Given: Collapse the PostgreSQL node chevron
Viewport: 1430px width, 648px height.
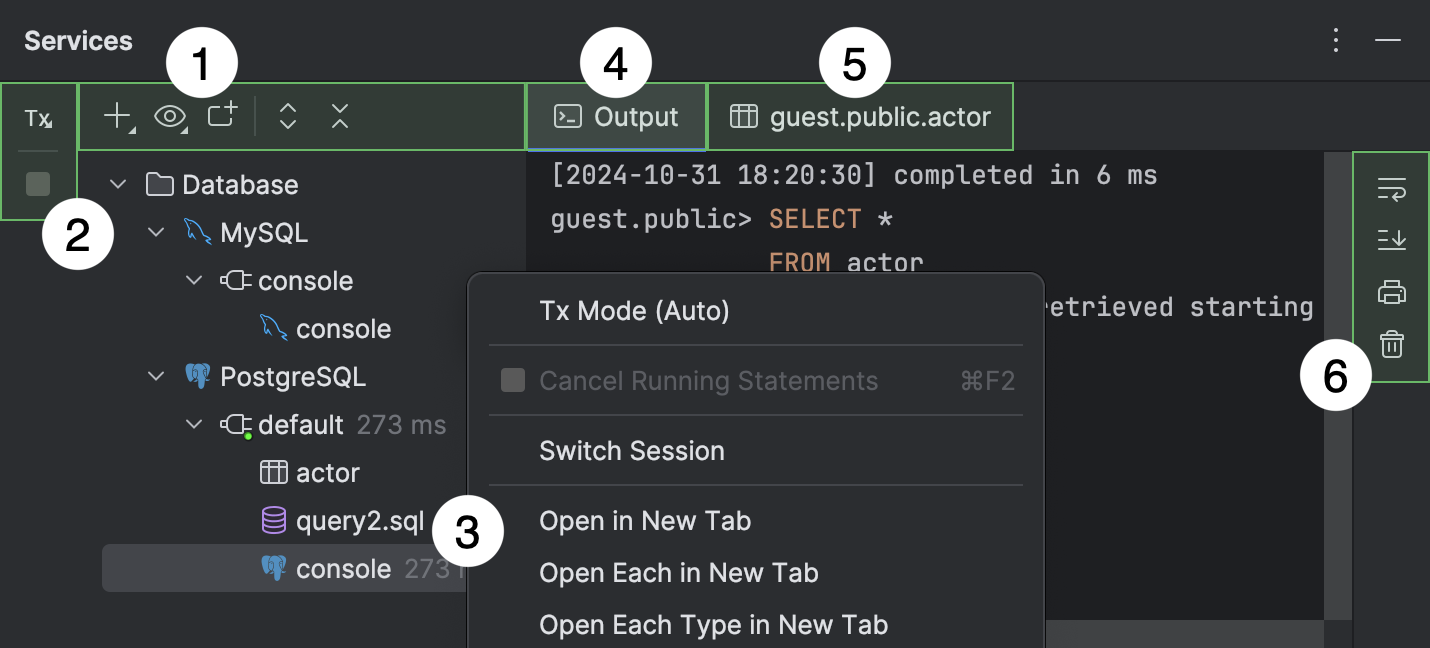Looking at the screenshot, I should pyautogui.click(x=156, y=377).
